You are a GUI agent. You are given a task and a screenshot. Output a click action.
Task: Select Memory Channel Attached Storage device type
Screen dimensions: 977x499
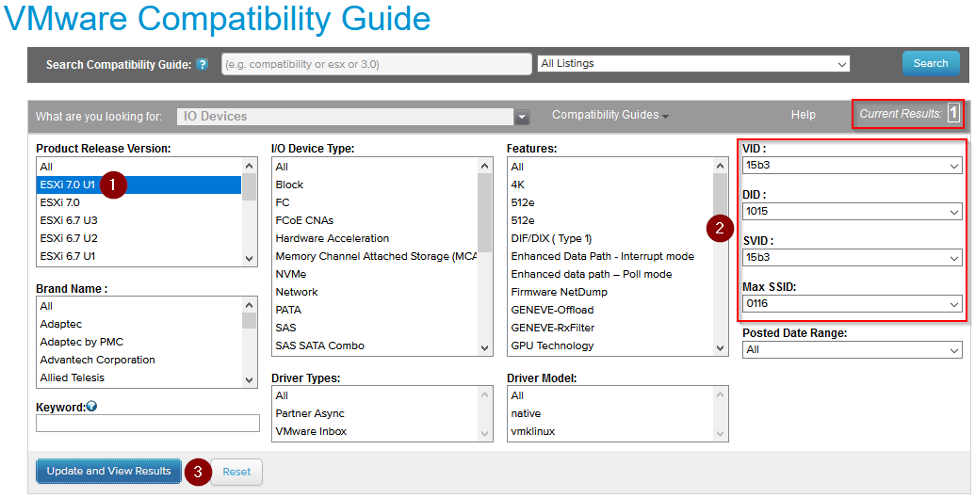pyautogui.click(x=375, y=256)
